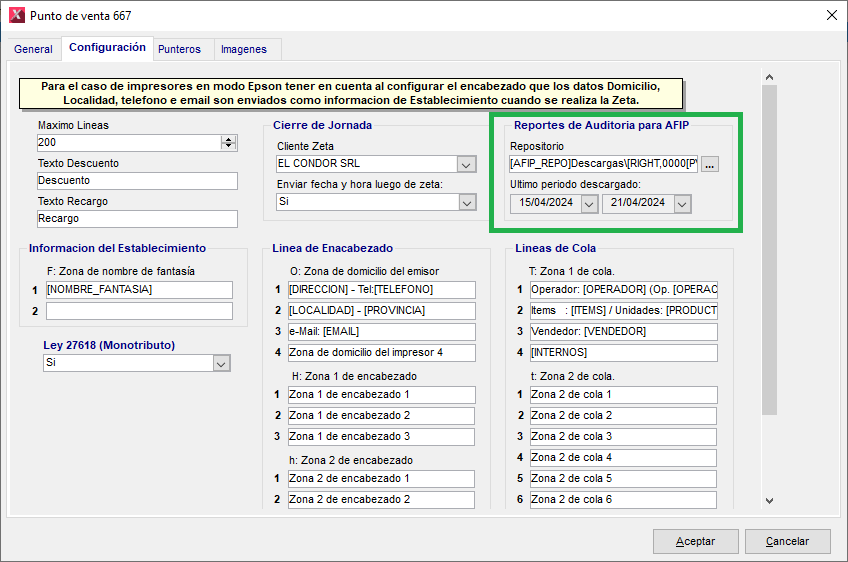Switch to the General tab

[33, 49]
